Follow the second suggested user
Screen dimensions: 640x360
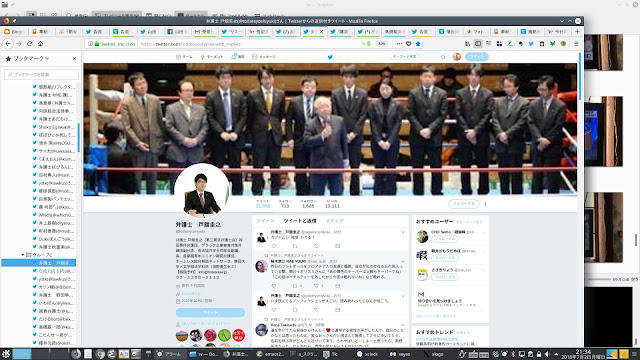click(444, 258)
